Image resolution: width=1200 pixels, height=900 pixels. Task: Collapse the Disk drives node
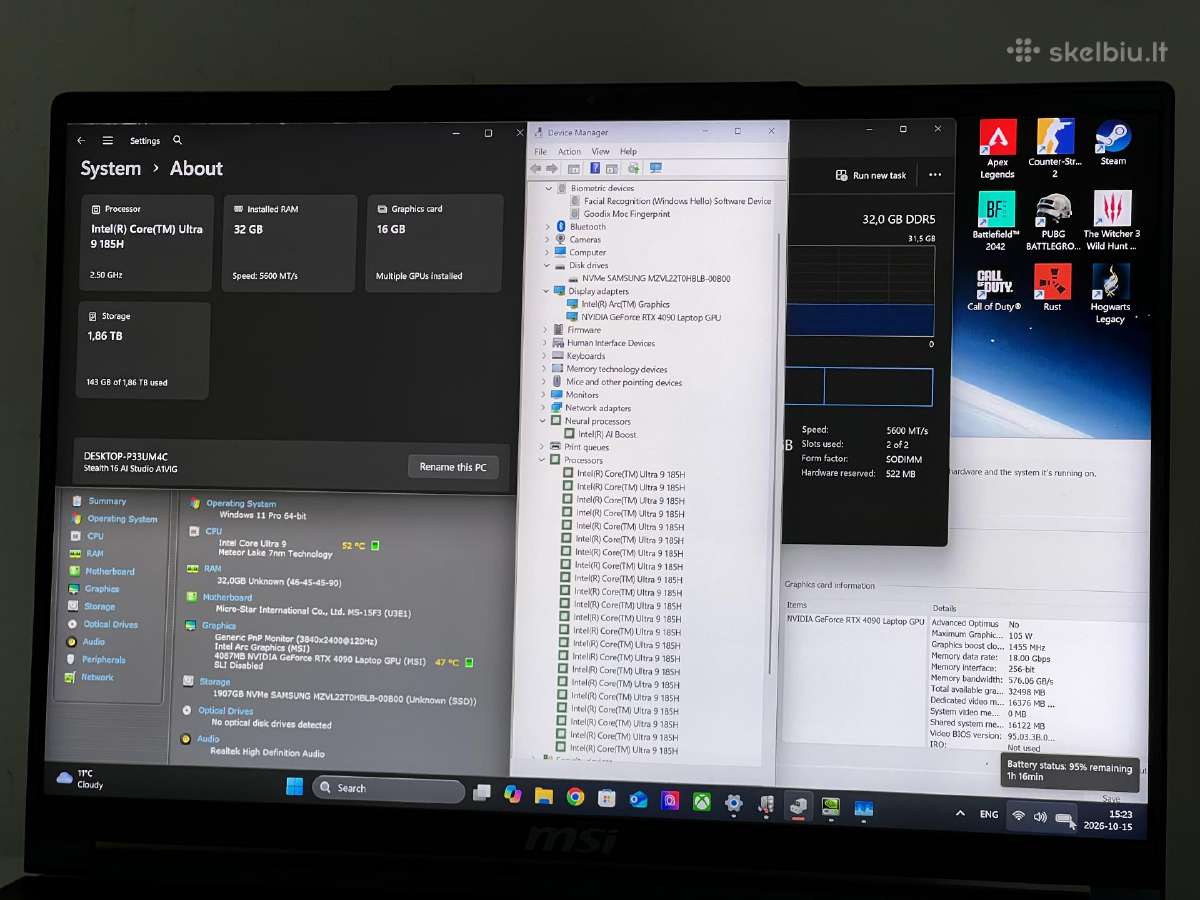tap(547, 265)
